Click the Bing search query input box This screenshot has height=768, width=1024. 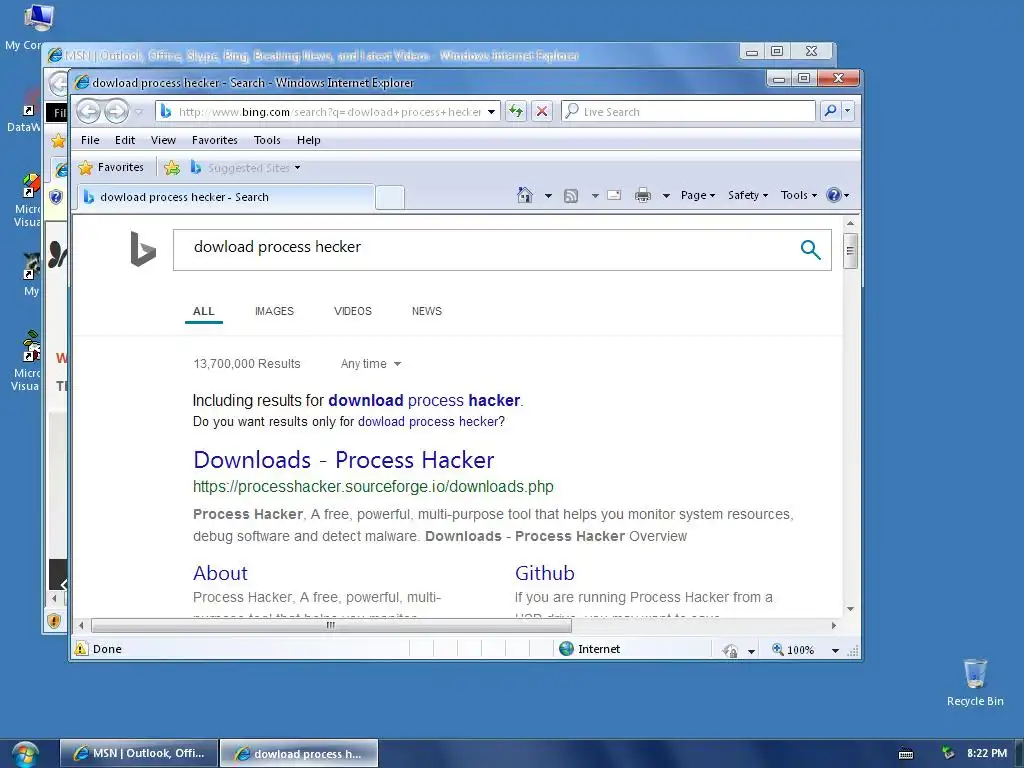tap(483, 249)
